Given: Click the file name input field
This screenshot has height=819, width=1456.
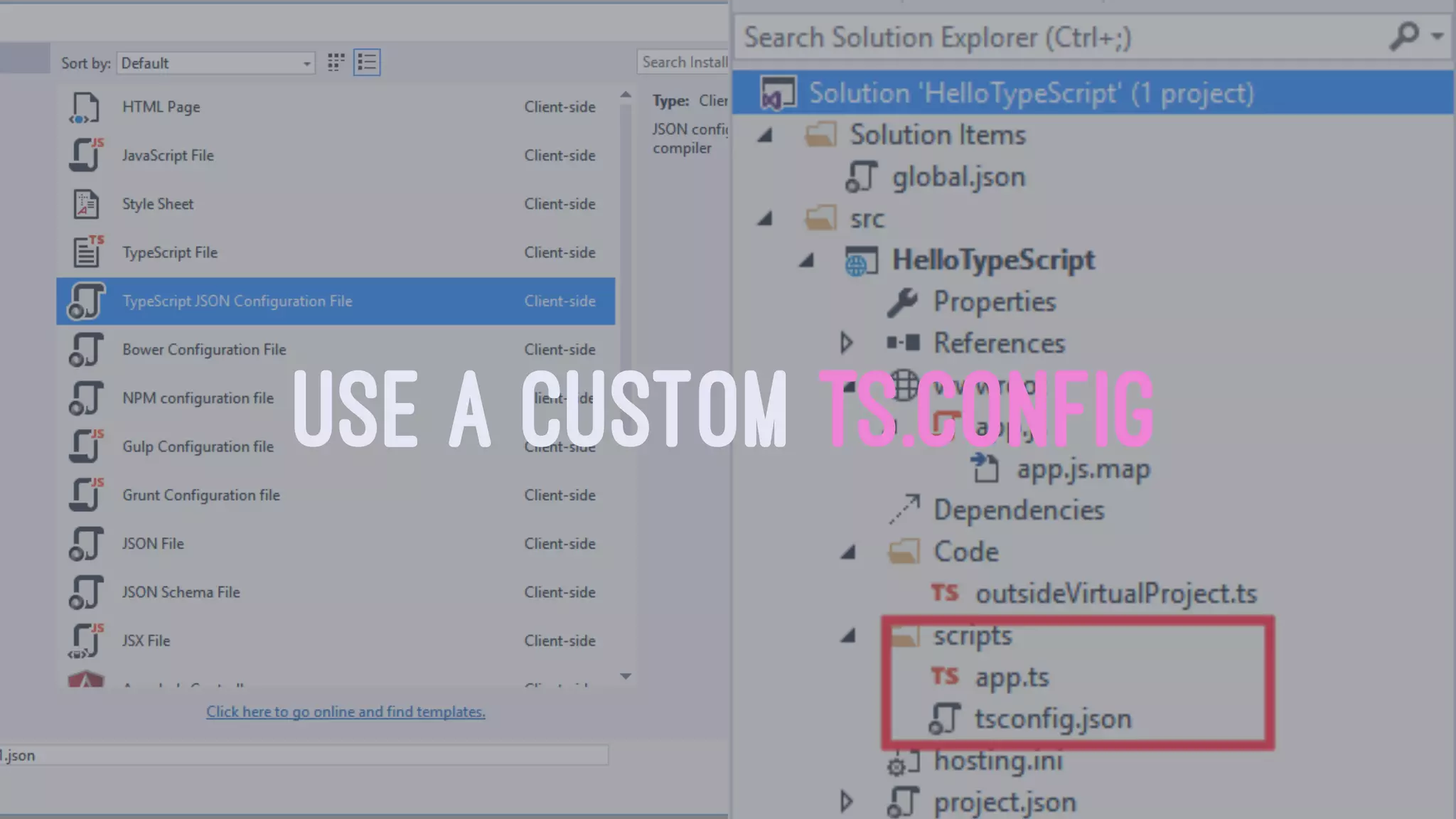Looking at the screenshot, I should point(304,755).
